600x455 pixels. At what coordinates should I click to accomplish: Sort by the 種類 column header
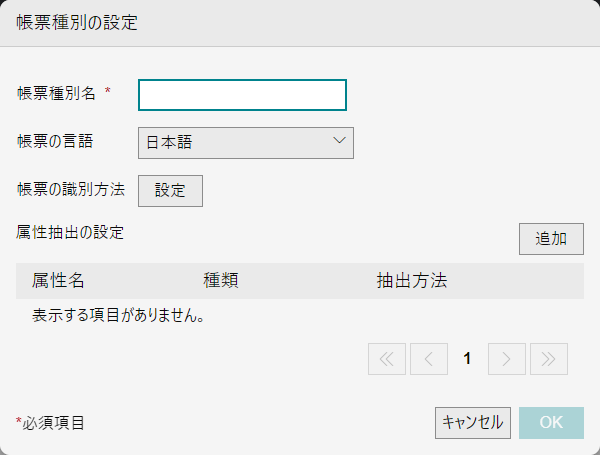(x=221, y=281)
